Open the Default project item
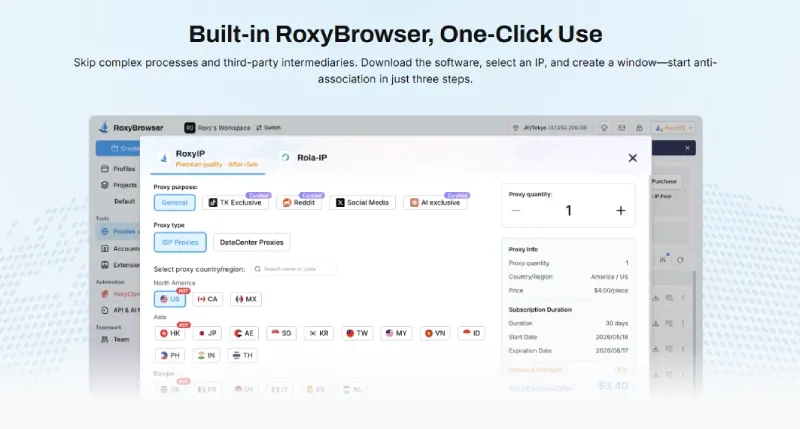Screen dimensions: 800x429 click(x=124, y=201)
